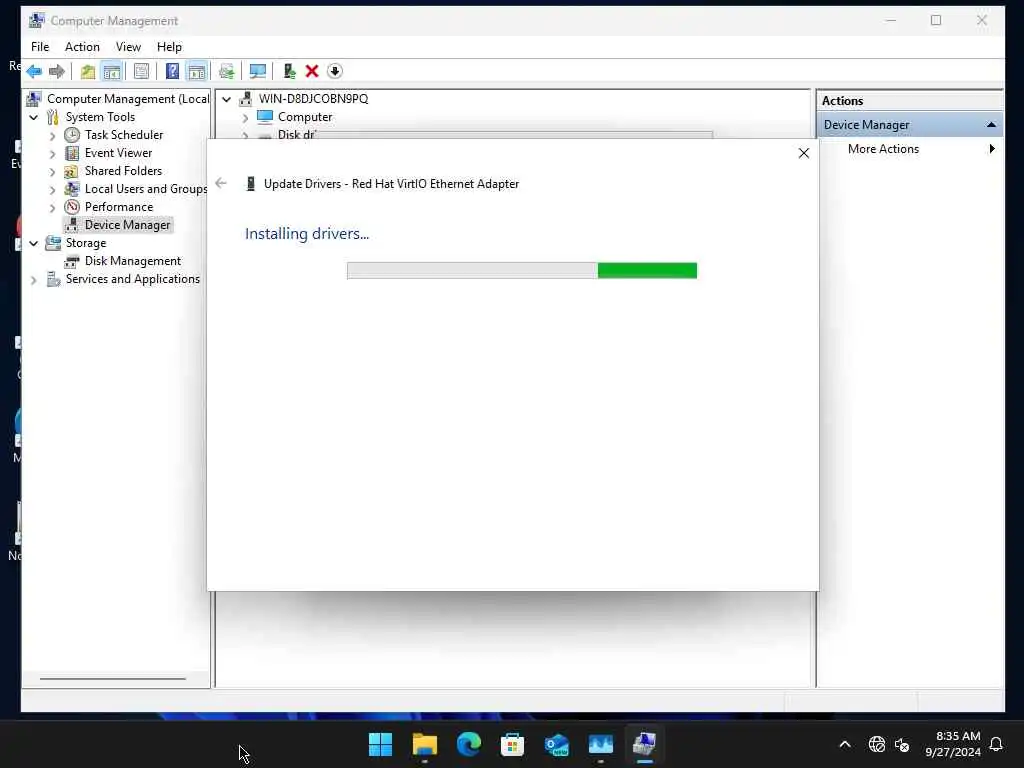Click Computer Management taskbar icon
The width and height of the screenshot is (1024, 768).
coord(645,744)
